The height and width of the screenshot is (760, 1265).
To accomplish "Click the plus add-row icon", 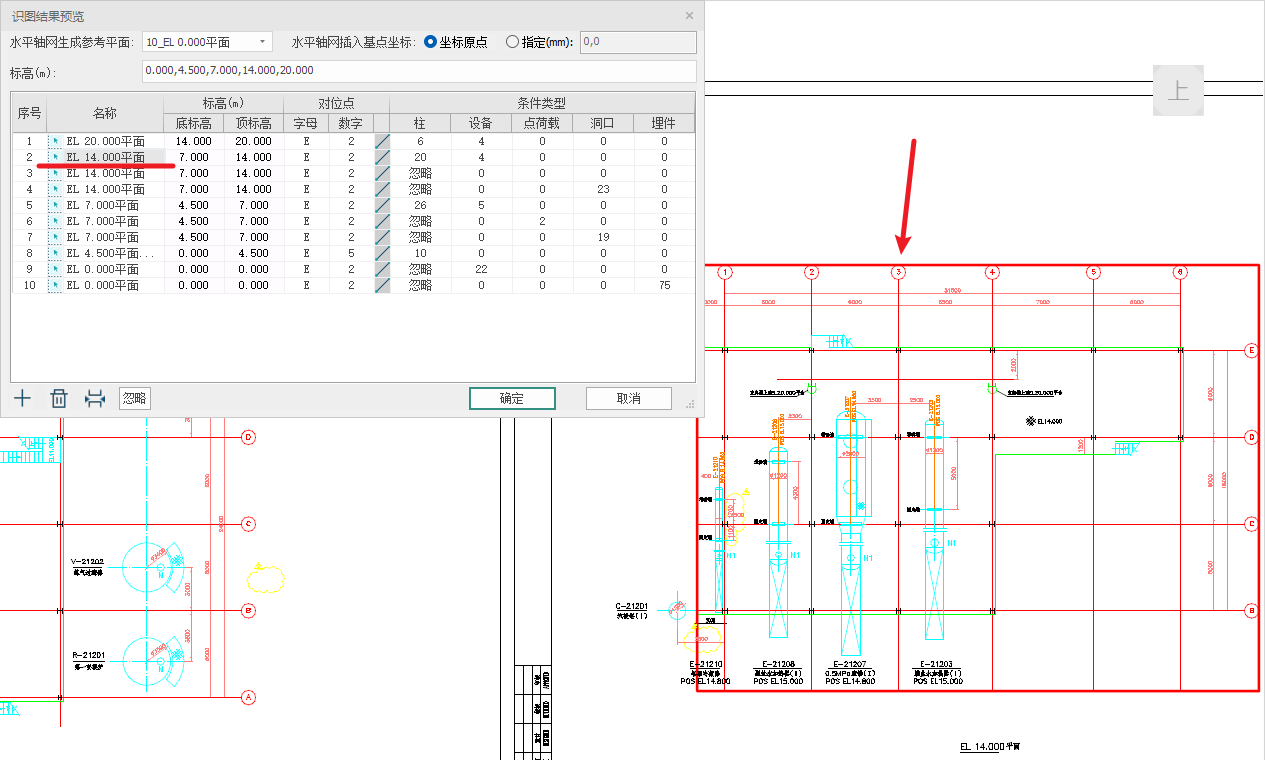I will point(23,399).
